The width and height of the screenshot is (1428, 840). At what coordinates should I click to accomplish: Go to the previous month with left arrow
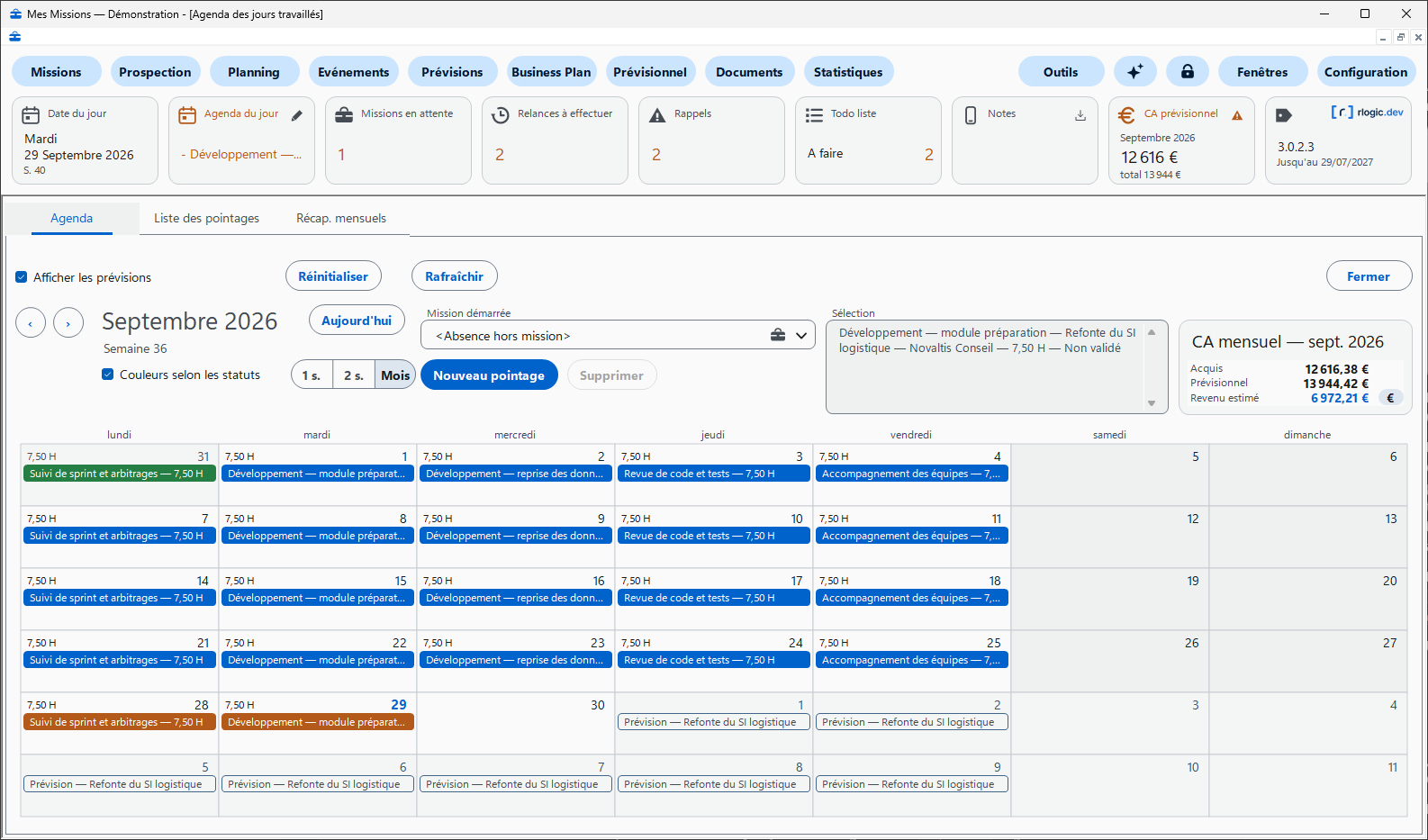tap(31, 322)
